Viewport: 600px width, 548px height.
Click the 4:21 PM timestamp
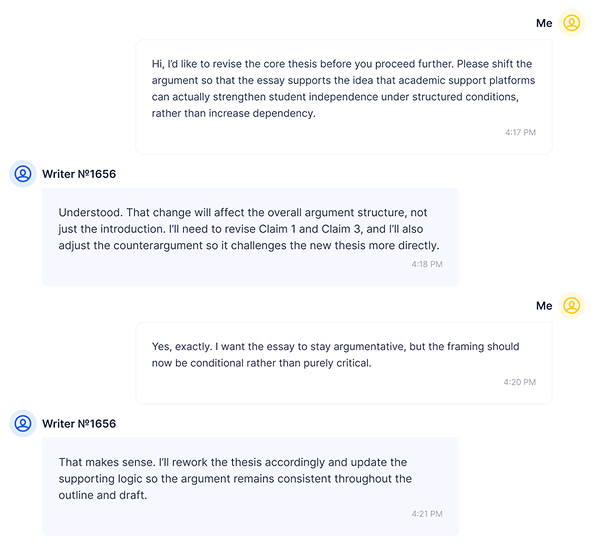[427, 514]
